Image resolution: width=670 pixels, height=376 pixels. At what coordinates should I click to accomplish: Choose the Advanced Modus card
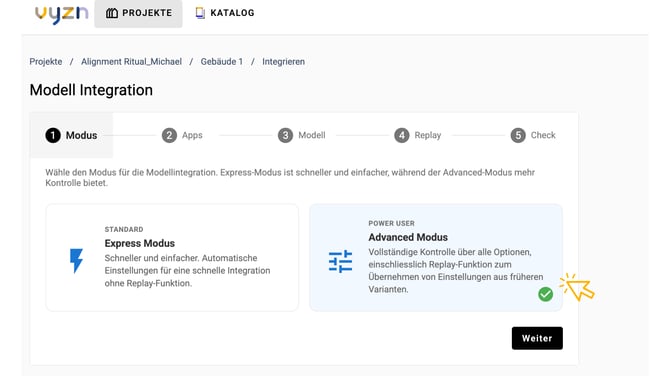tap(436, 258)
